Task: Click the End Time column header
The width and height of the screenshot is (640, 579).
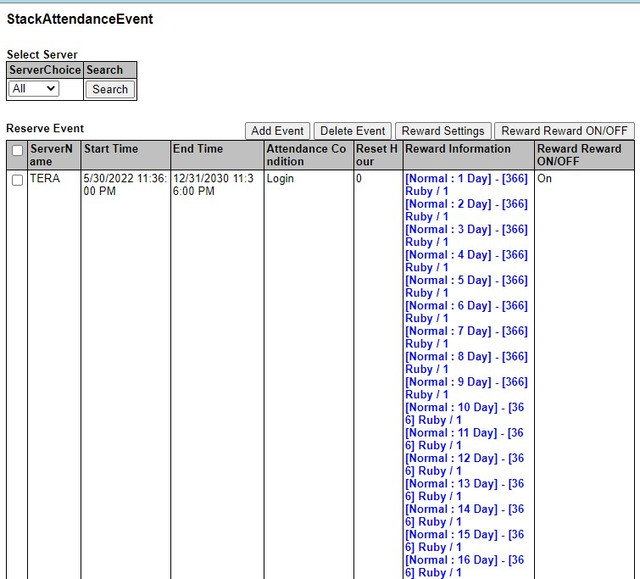Action: pyautogui.click(x=217, y=155)
